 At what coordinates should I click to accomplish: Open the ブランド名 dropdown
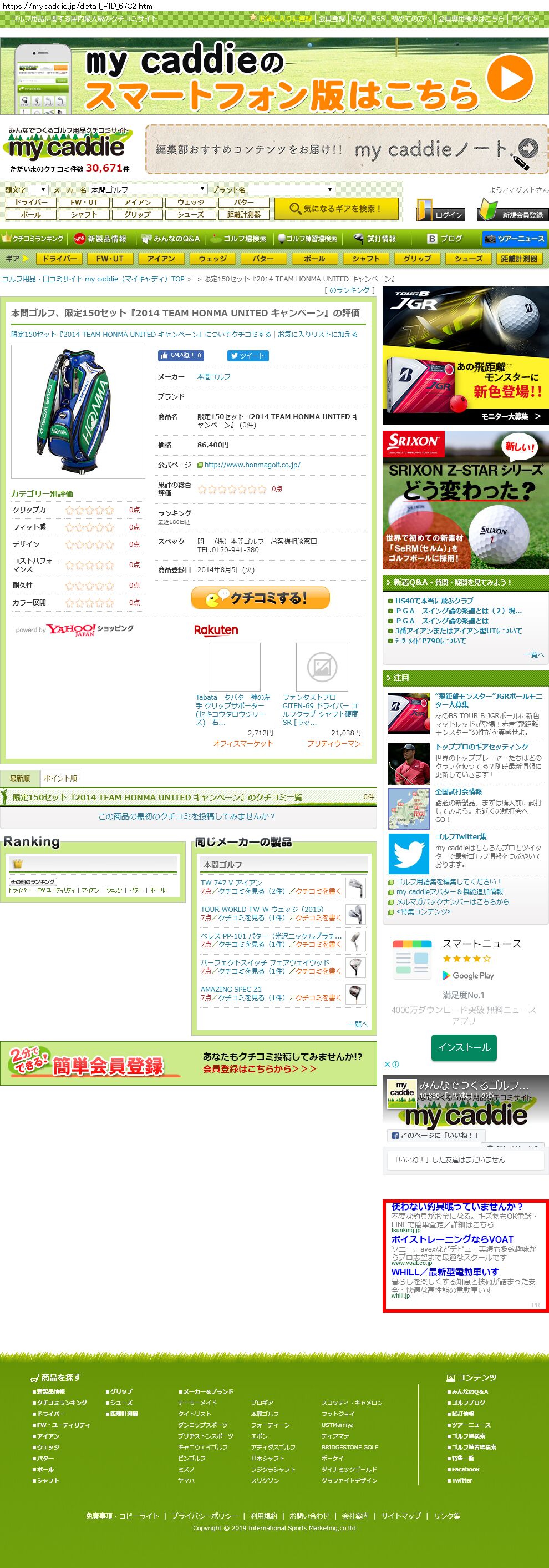coord(291,190)
